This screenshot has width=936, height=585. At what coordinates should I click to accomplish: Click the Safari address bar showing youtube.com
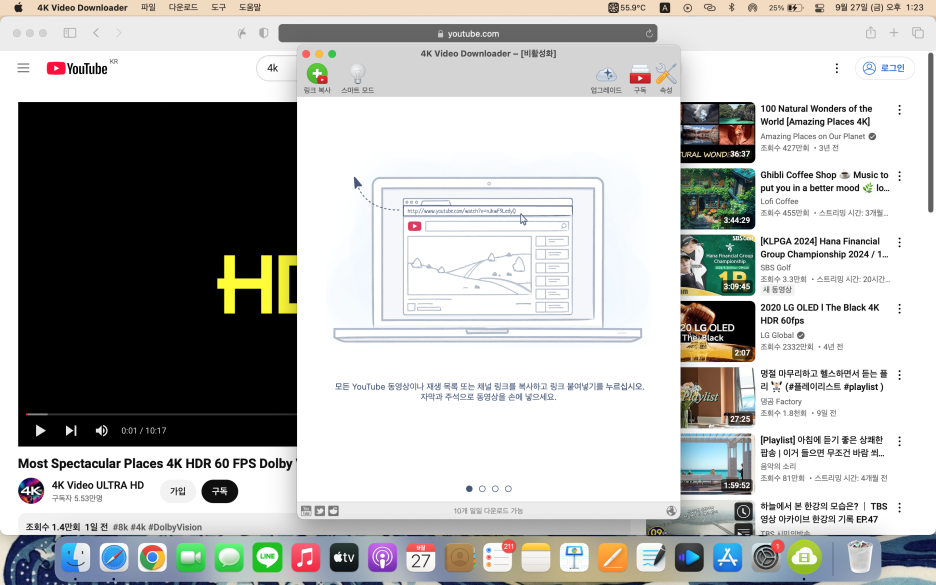click(x=468, y=33)
